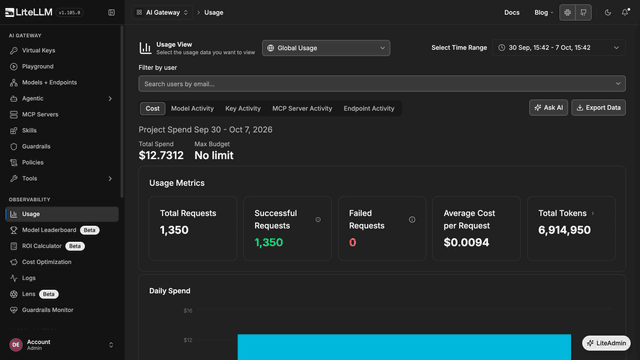The width and height of the screenshot is (640, 360).
Task: Click the Max Budget 'No limit' text
Action: tap(214, 156)
